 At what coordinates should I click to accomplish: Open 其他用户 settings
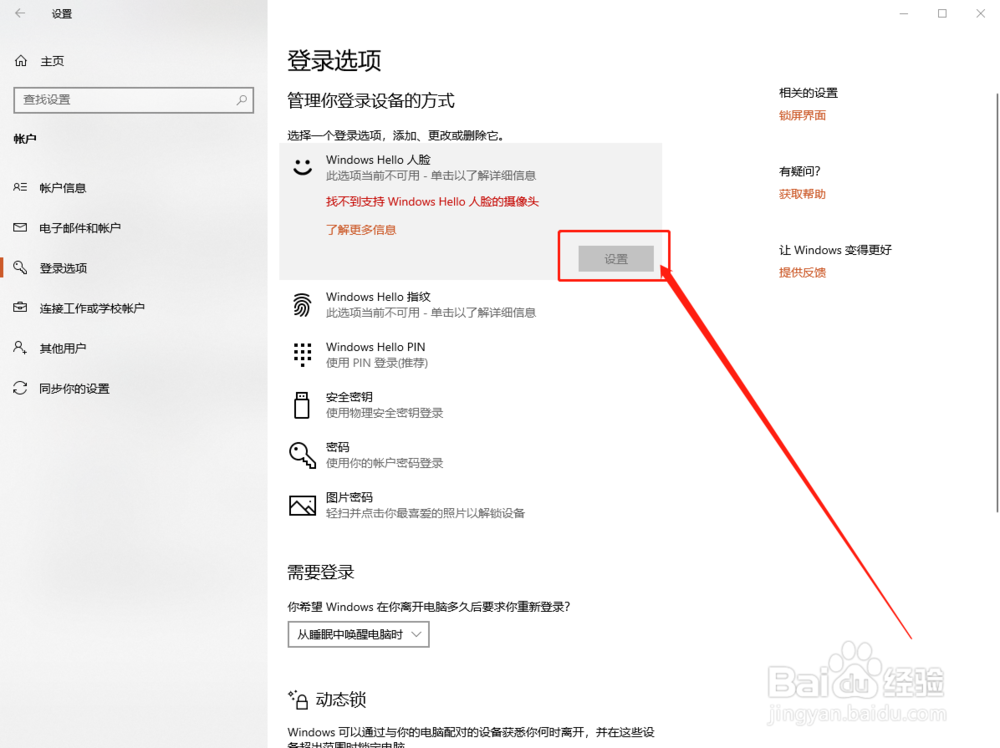click(x=62, y=348)
